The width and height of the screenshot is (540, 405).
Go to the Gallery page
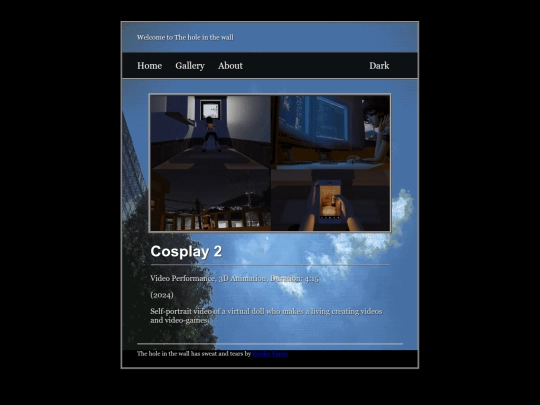pos(190,65)
